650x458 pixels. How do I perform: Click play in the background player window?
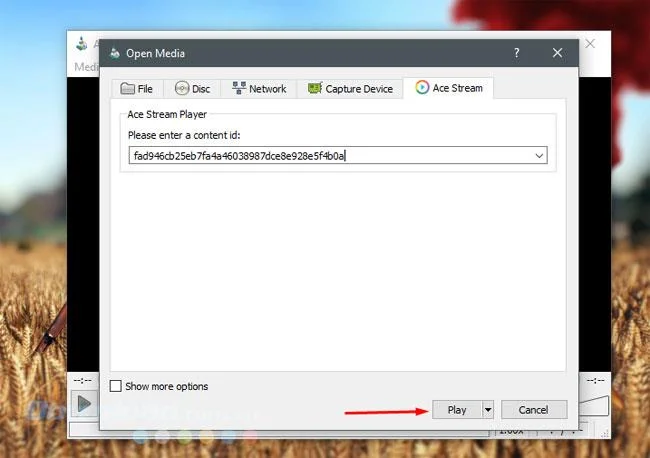[84, 404]
